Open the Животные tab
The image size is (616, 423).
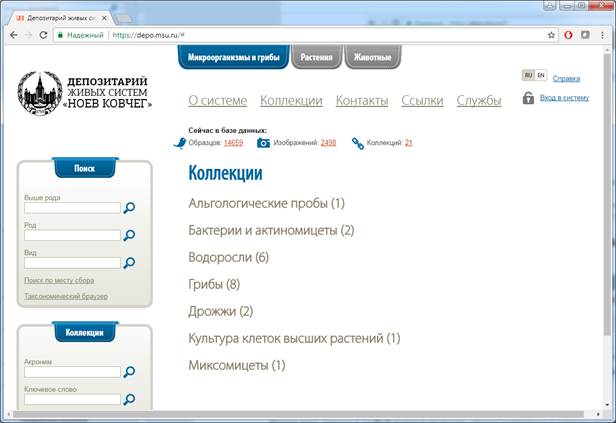tap(372, 58)
